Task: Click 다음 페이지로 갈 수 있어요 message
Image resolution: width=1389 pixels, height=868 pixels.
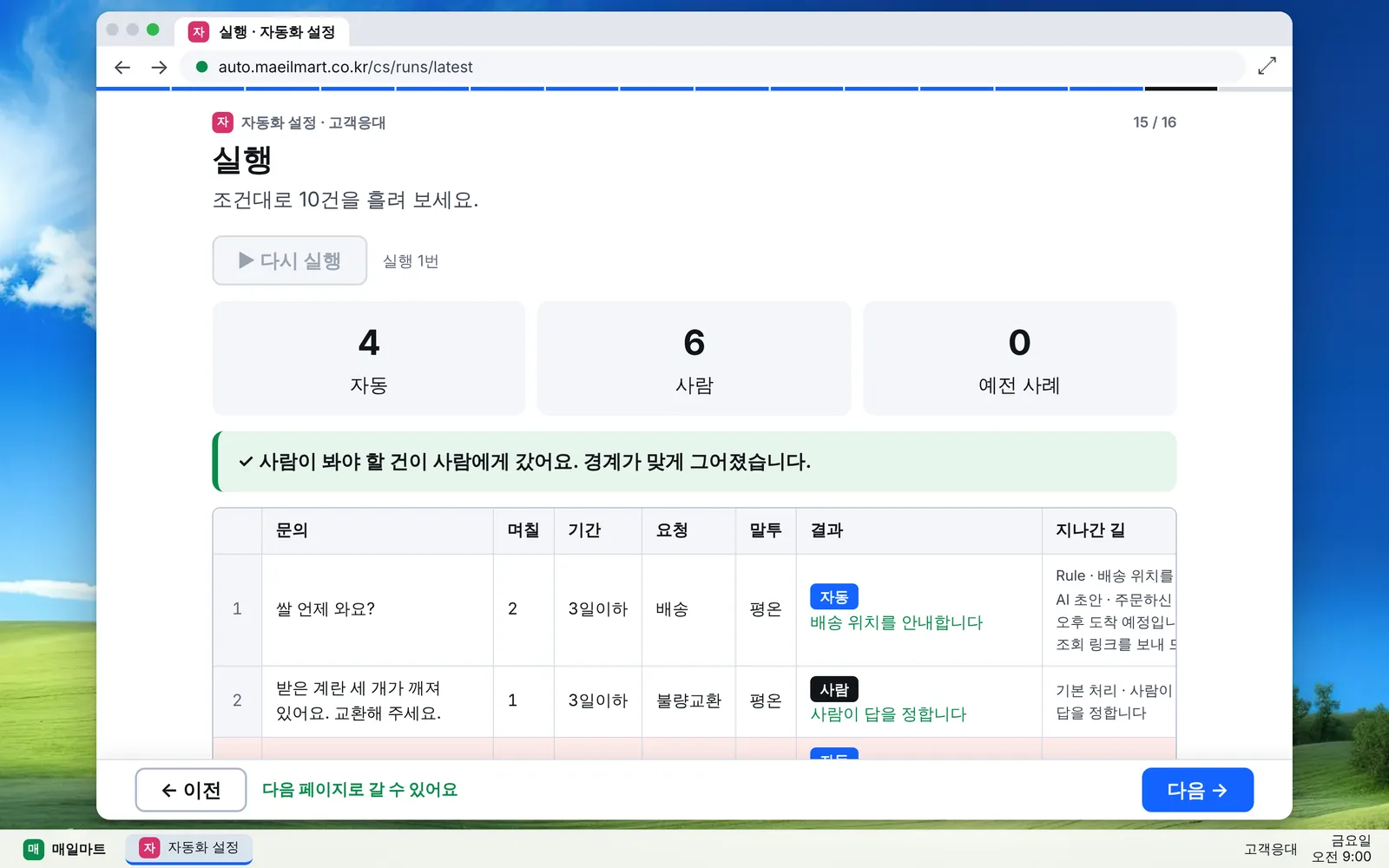Action: tap(359, 790)
